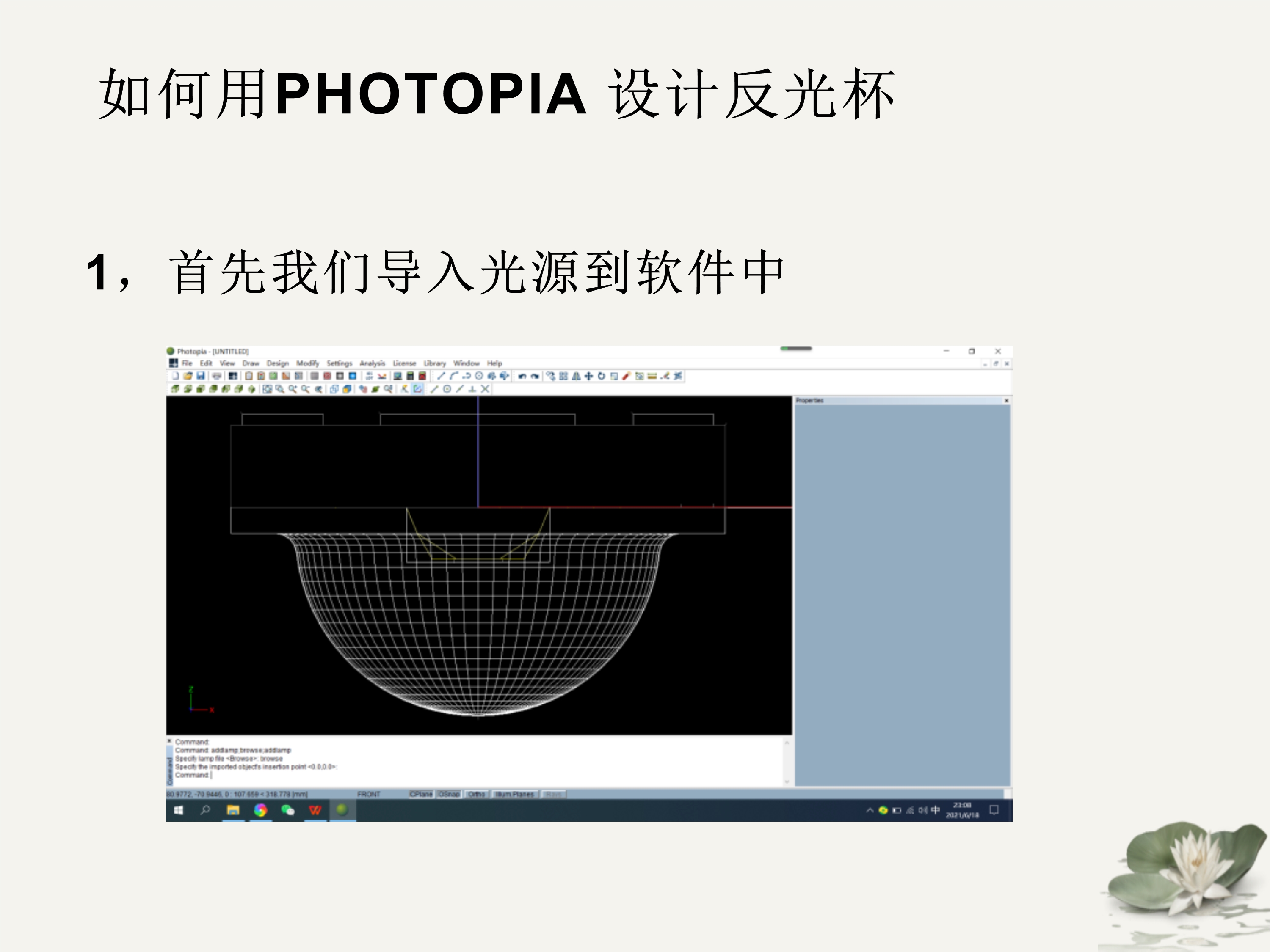This screenshot has width=1270, height=952.
Task: Toggle the CPlane status button
Action: pos(421,794)
